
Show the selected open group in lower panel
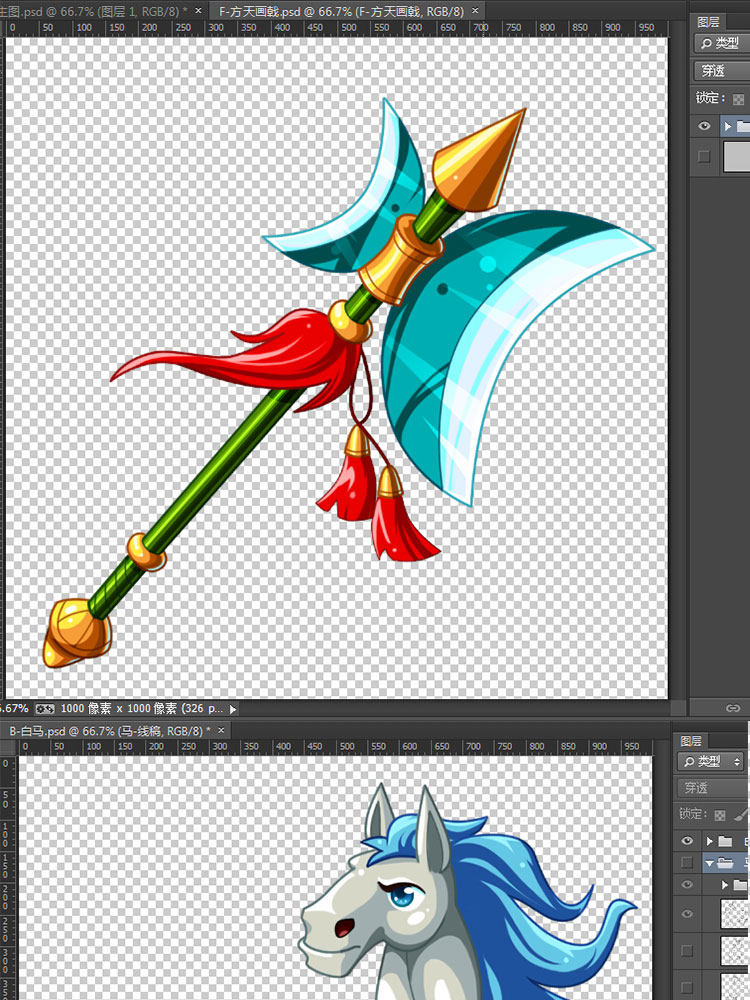click(x=687, y=863)
